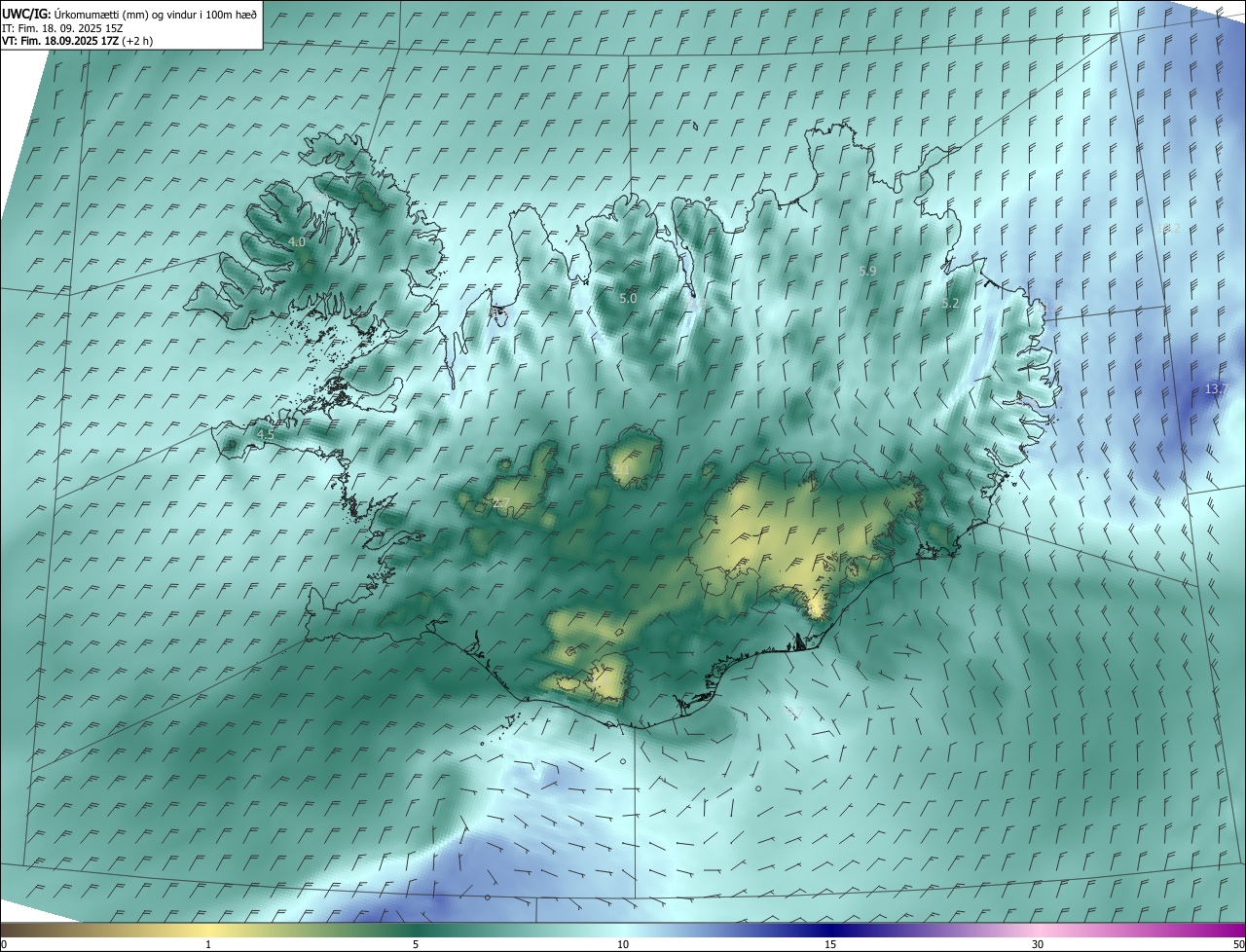Image resolution: width=1246 pixels, height=952 pixels.
Task: Click the 5 tick on the color scale
Action: coord(416,944)
